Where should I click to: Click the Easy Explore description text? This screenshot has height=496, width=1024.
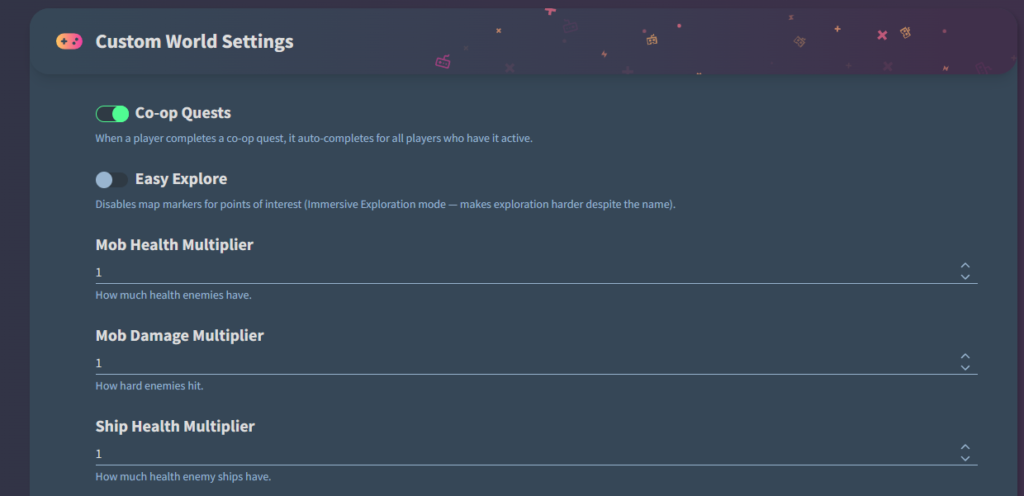(385, 204)
